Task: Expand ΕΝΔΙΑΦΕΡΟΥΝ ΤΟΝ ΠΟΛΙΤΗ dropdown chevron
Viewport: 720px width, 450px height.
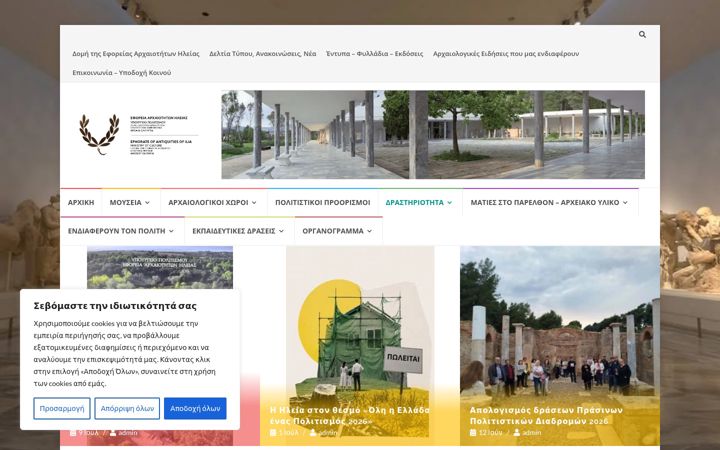Action: click(171, 231)
